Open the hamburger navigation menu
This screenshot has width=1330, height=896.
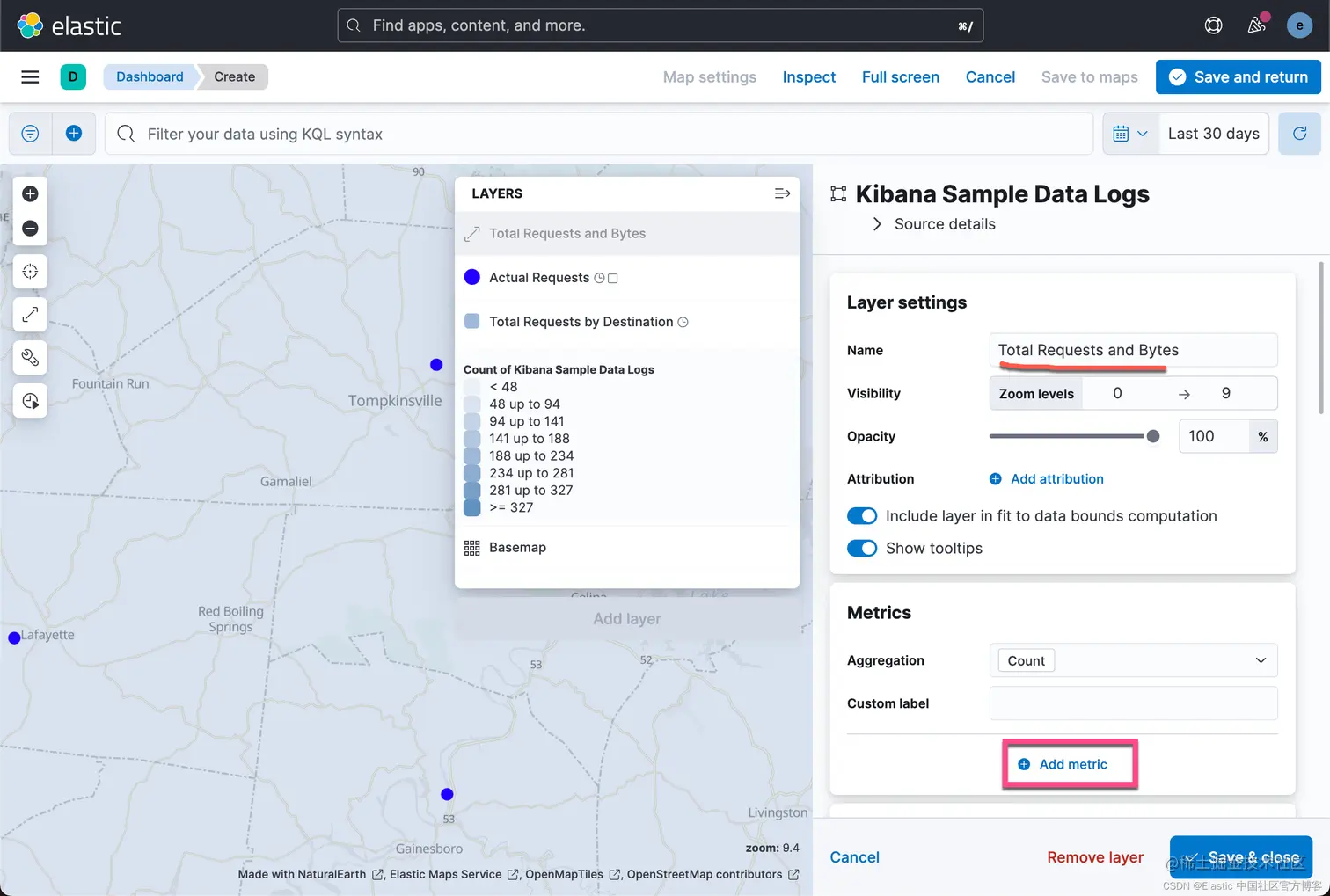coord(30,77)
